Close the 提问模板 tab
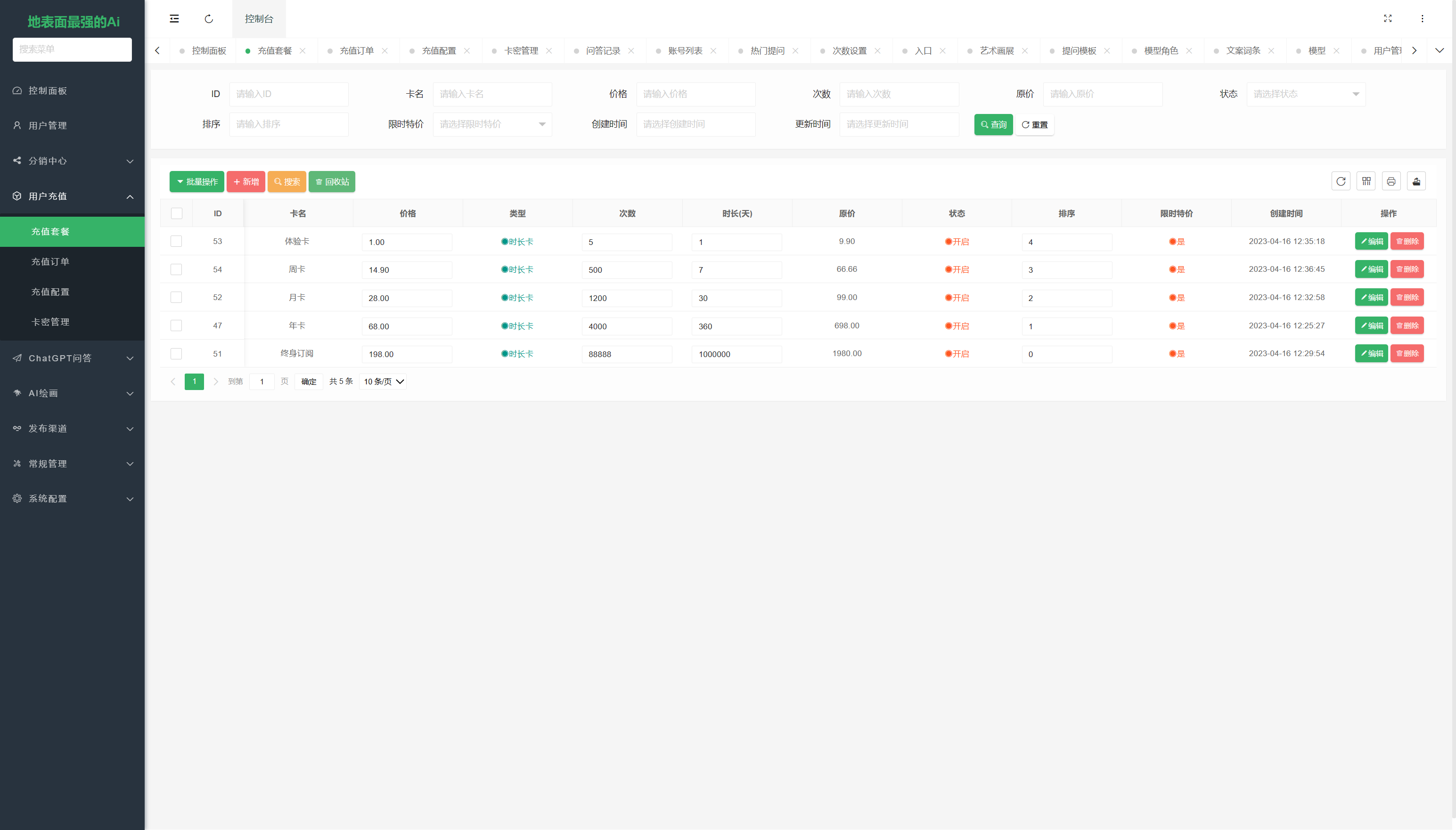Screen dimensions: 1456x830 1107,51
